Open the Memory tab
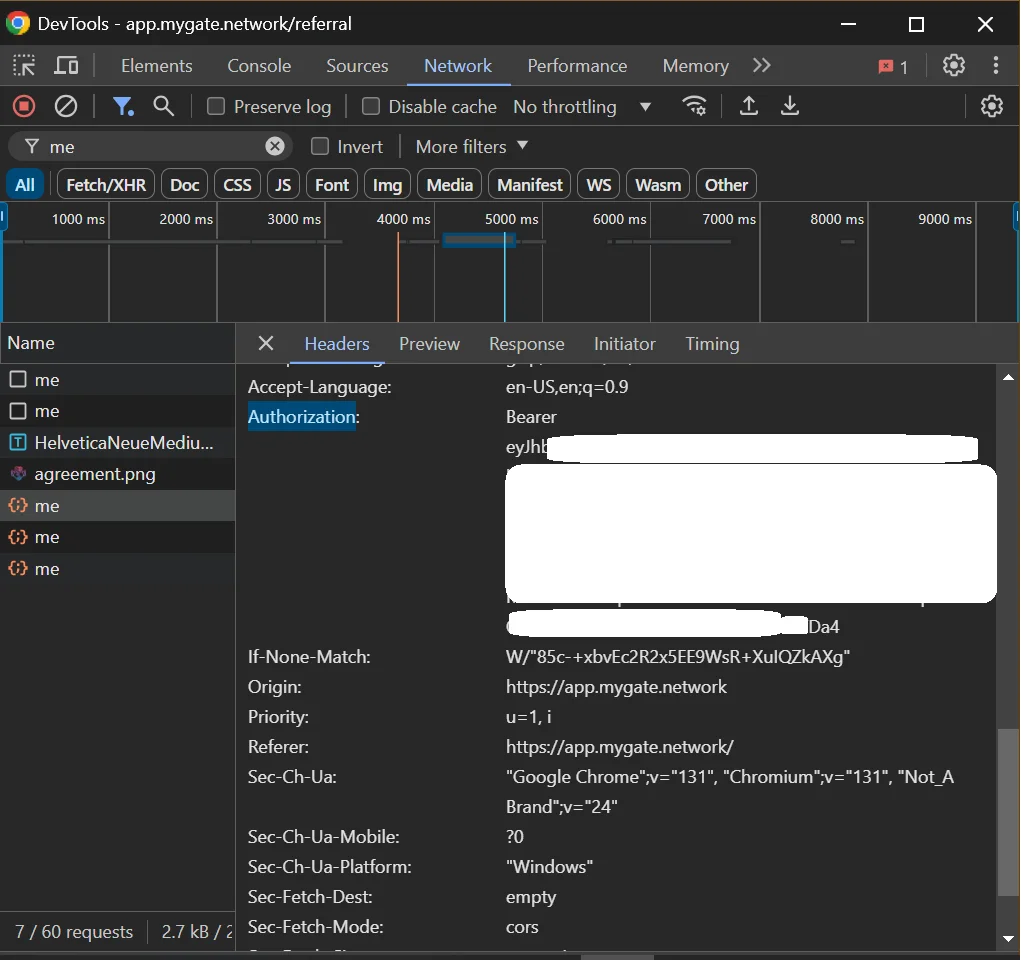The image size is (1021, 960). click(x=695, y=66)
